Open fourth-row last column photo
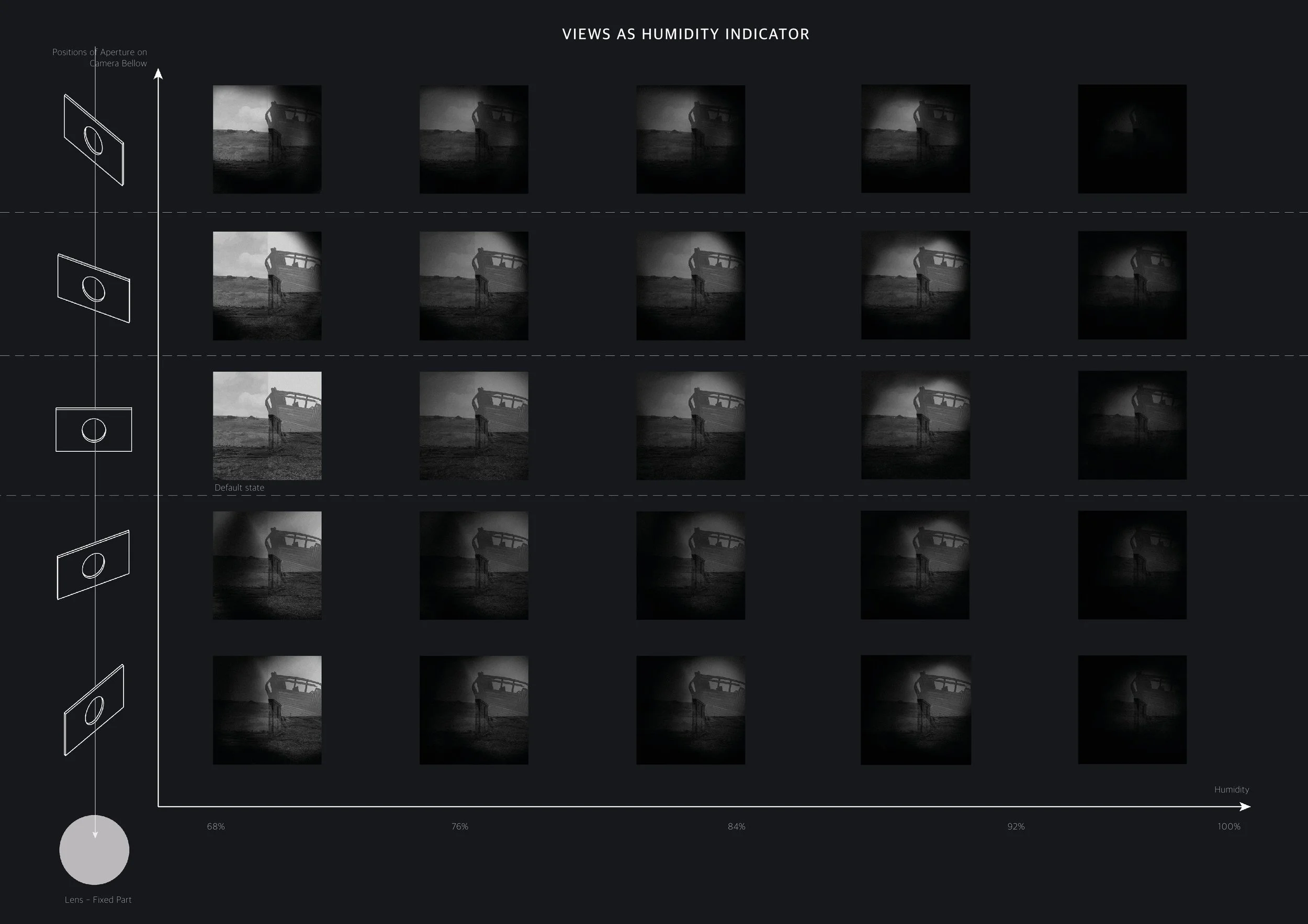Image resolution: width=1308 pixels, height=924 pixels. point(1133,565)
